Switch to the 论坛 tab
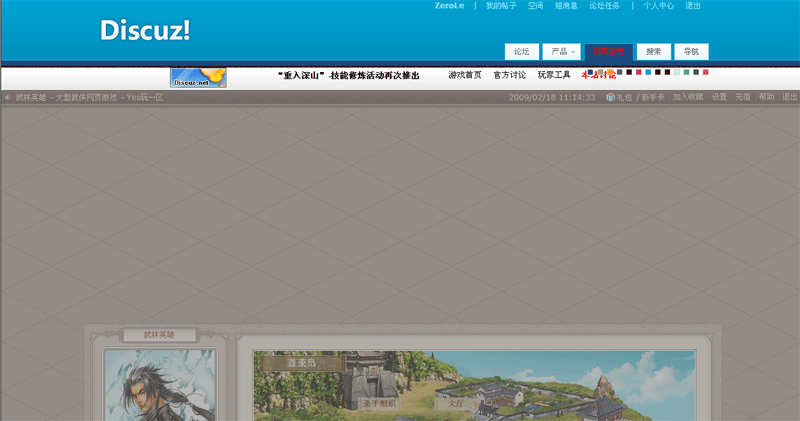800x421 pixels. point(522,52)
